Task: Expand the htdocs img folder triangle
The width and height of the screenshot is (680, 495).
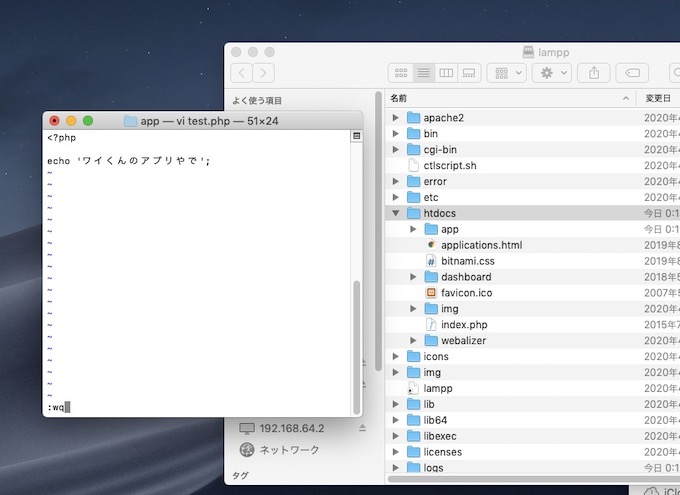Action: [413, 309]
